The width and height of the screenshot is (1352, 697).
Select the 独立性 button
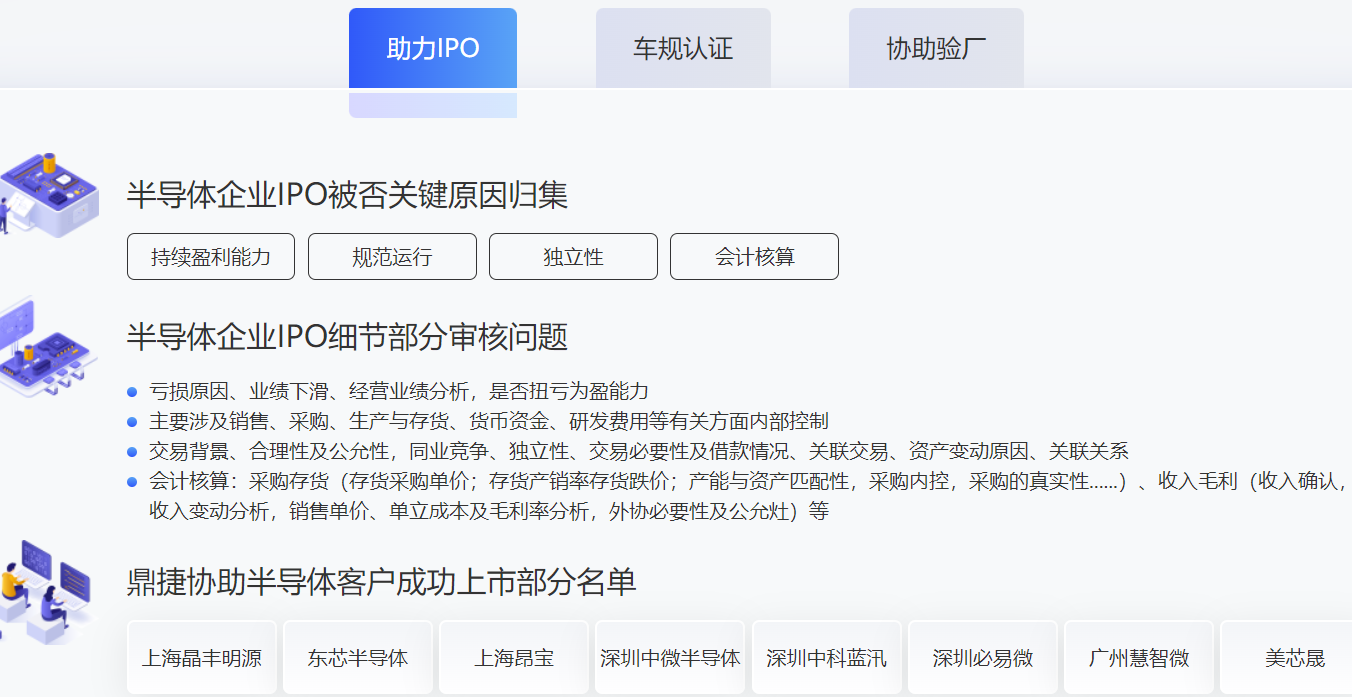coord(573,257)
